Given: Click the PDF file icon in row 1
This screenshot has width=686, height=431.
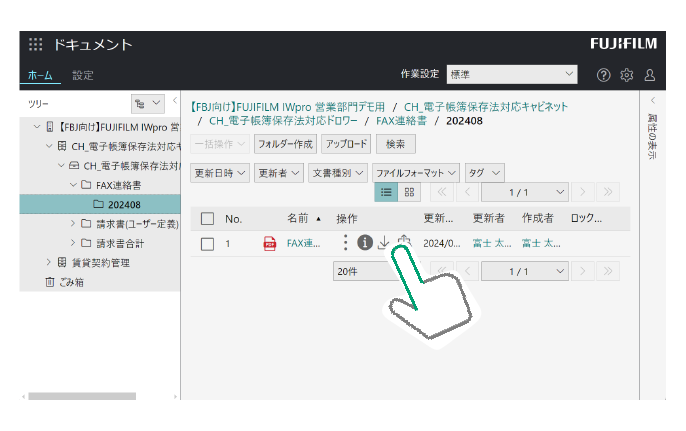Looking at the screenshot, I should coord(270,243).
